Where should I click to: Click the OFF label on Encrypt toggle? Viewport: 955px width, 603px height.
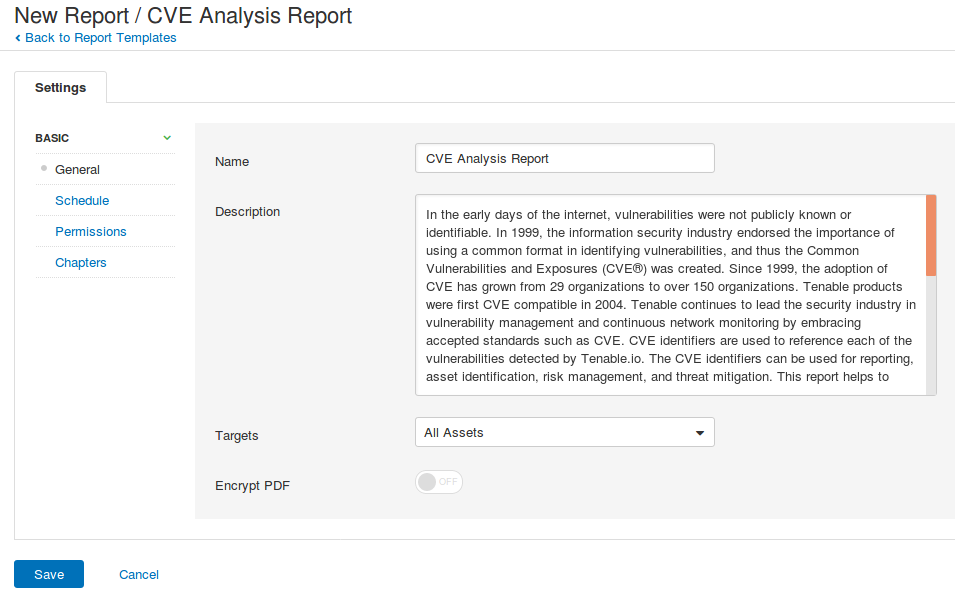tap(448, 482)
